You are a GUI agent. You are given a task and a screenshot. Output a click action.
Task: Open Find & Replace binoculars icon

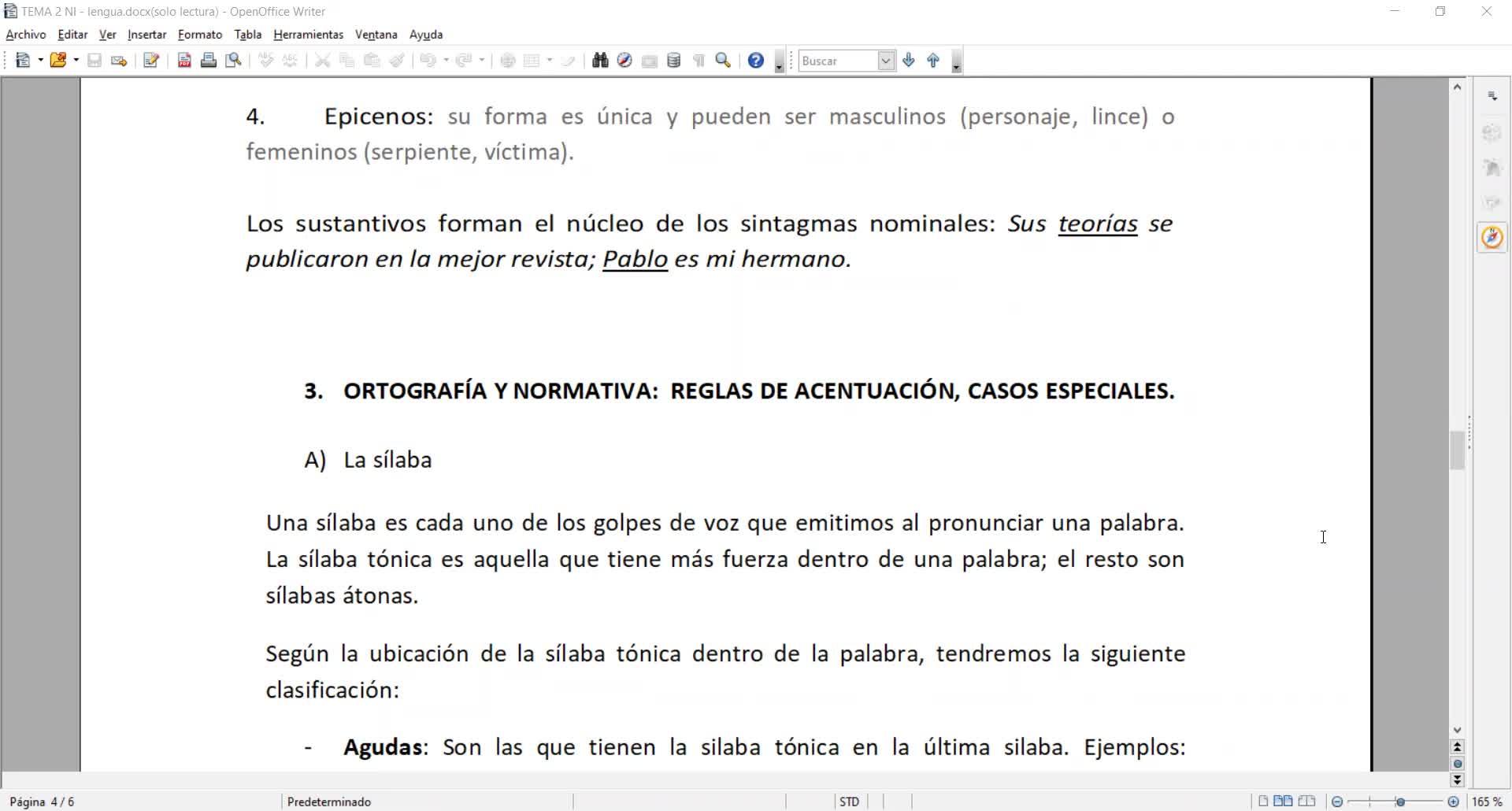(600, 61)
